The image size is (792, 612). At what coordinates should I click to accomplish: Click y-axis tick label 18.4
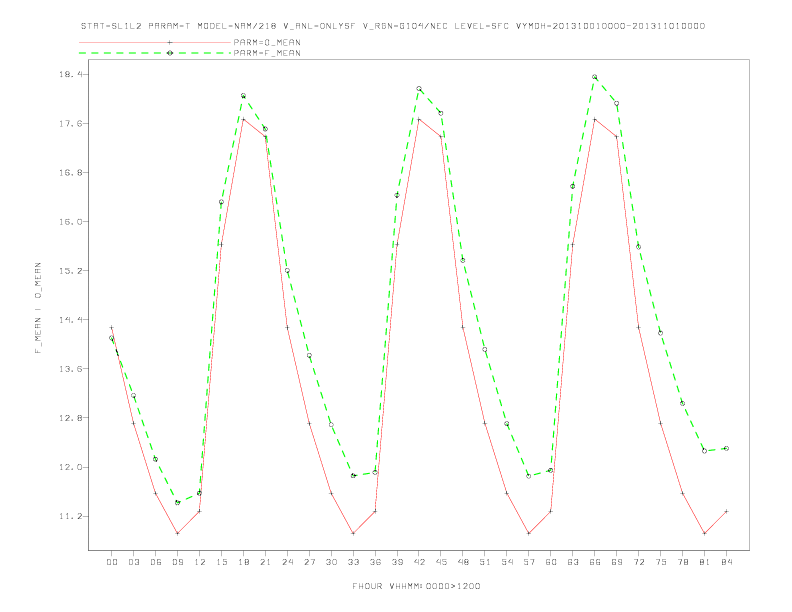[x=70, y=74]
